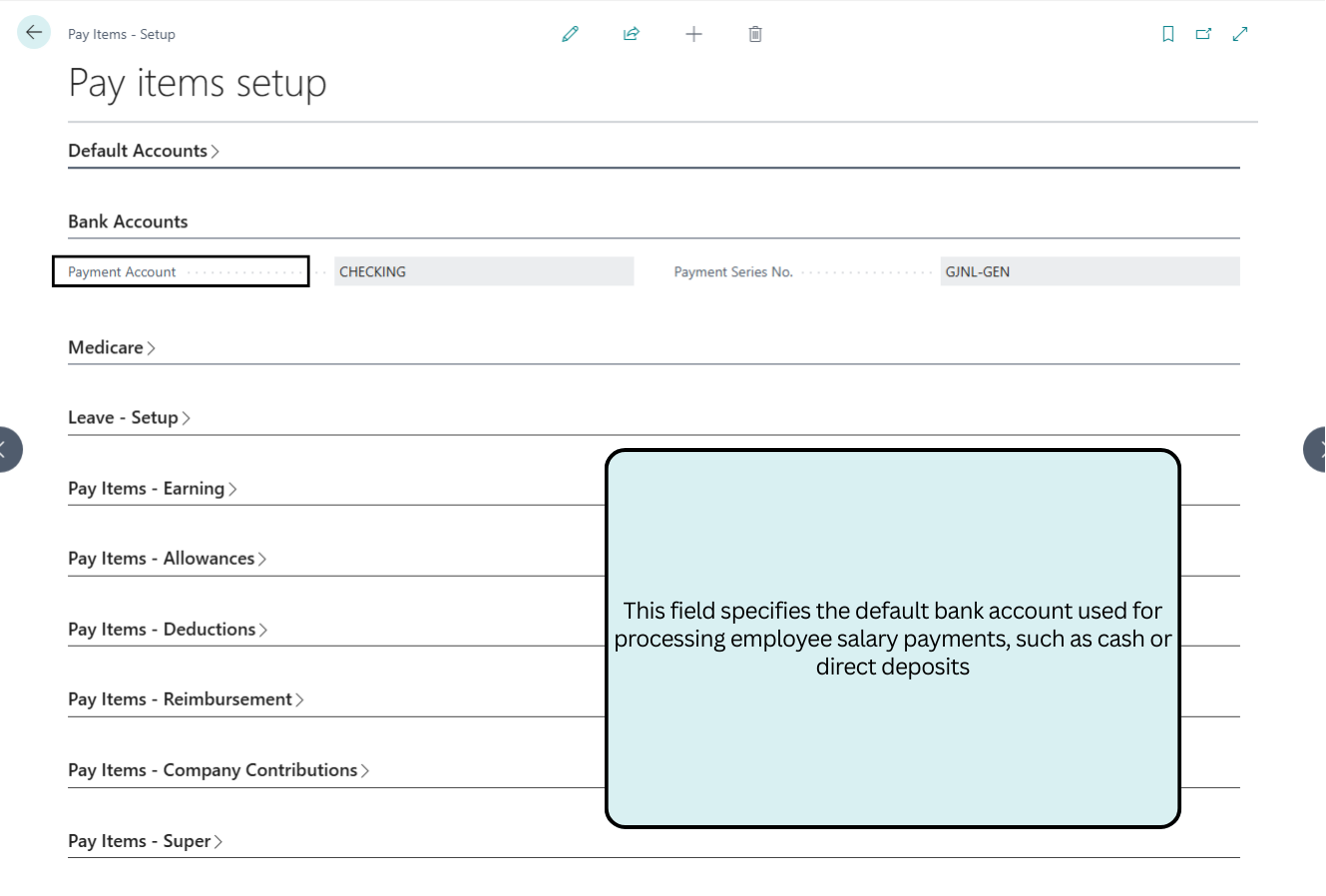
Task: Open page in a new window
Action: point(1203,33)
